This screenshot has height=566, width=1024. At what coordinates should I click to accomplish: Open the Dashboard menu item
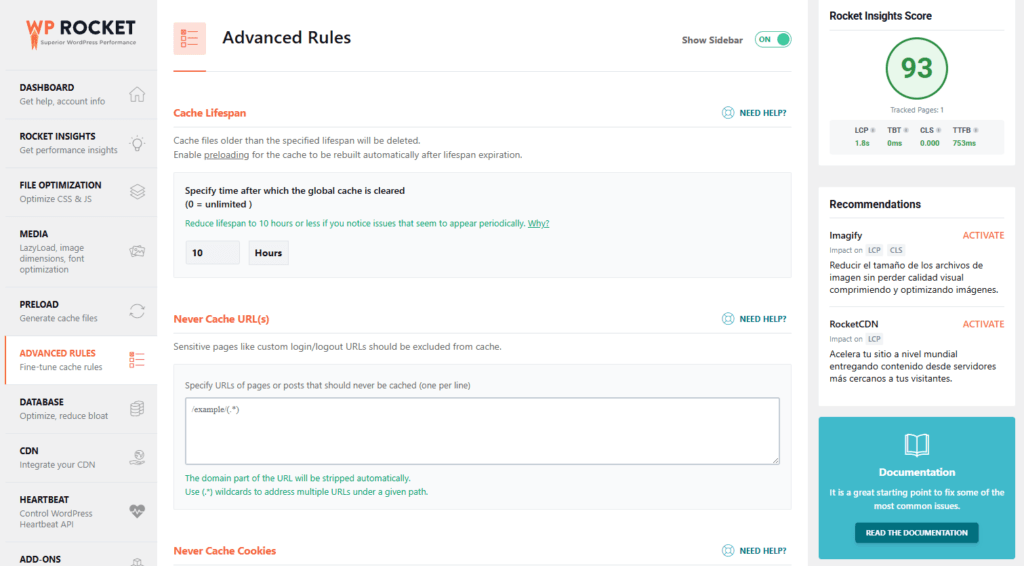81,94
